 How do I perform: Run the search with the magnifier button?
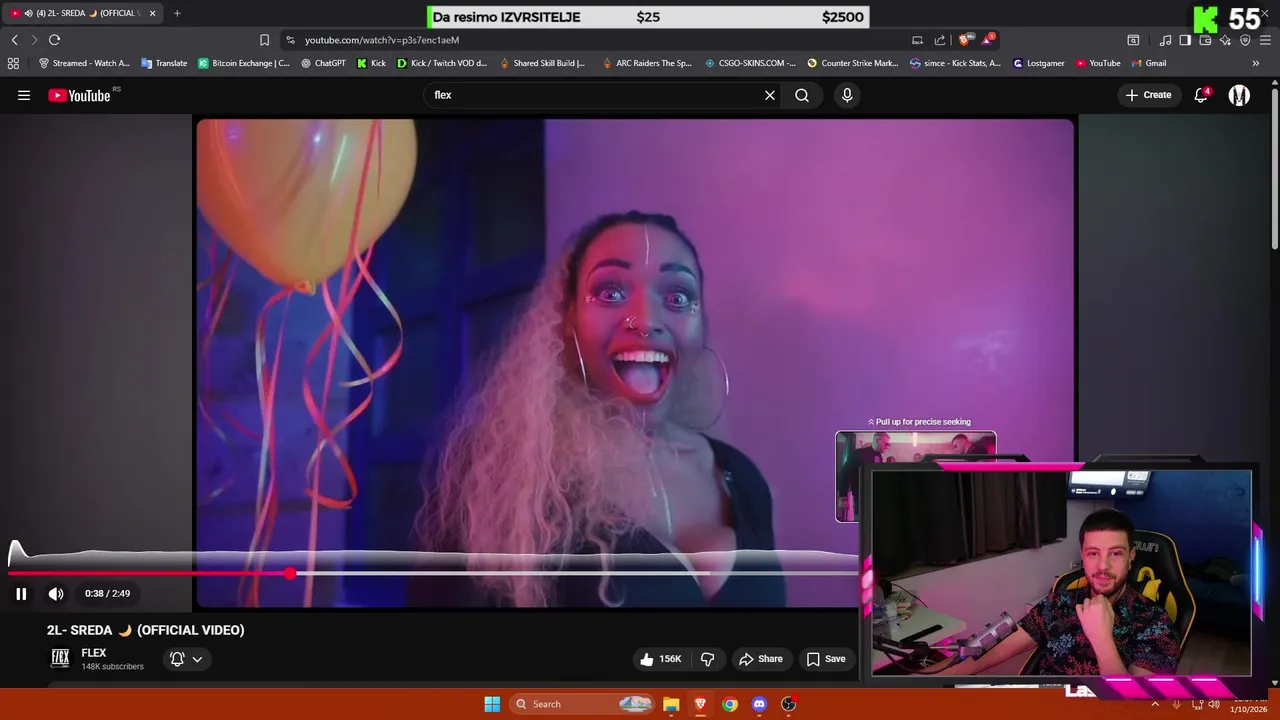click(x=802, y=95)
